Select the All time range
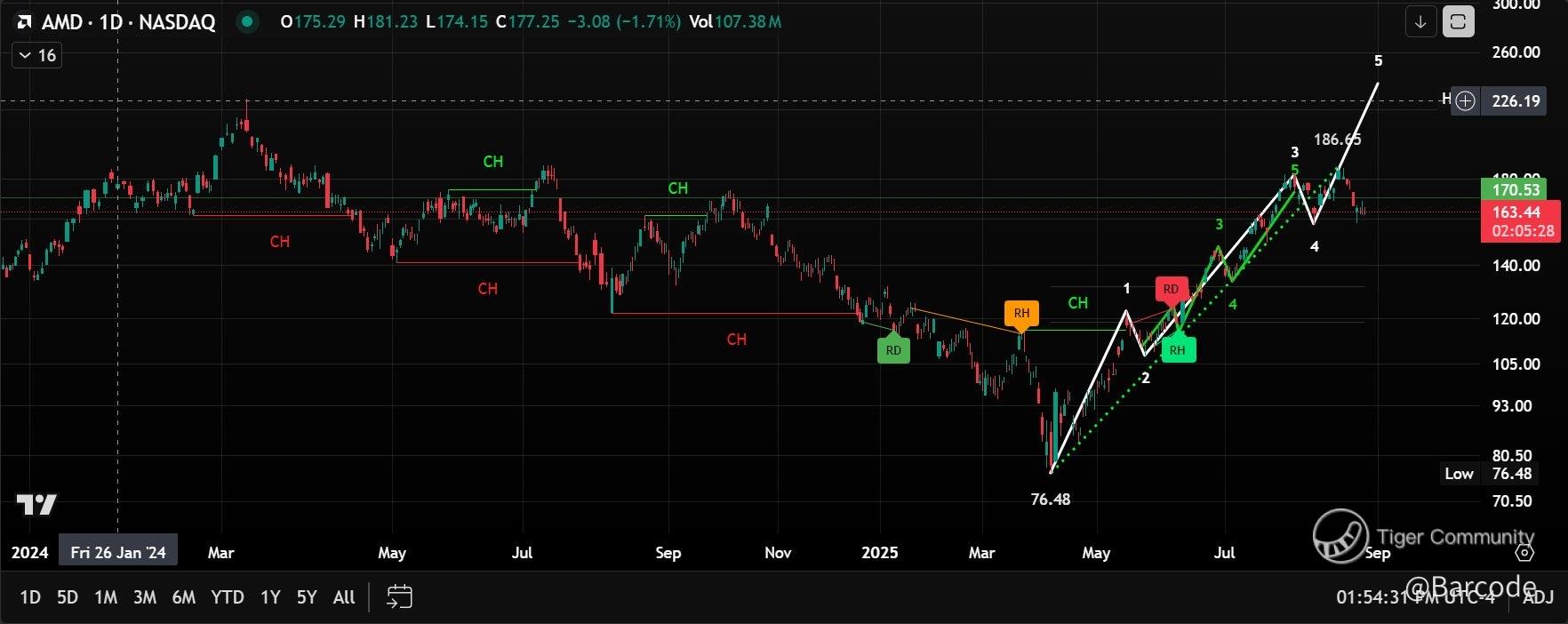Image resolution: width=1568 pixels, height=624 pixels. coord(344,597)
